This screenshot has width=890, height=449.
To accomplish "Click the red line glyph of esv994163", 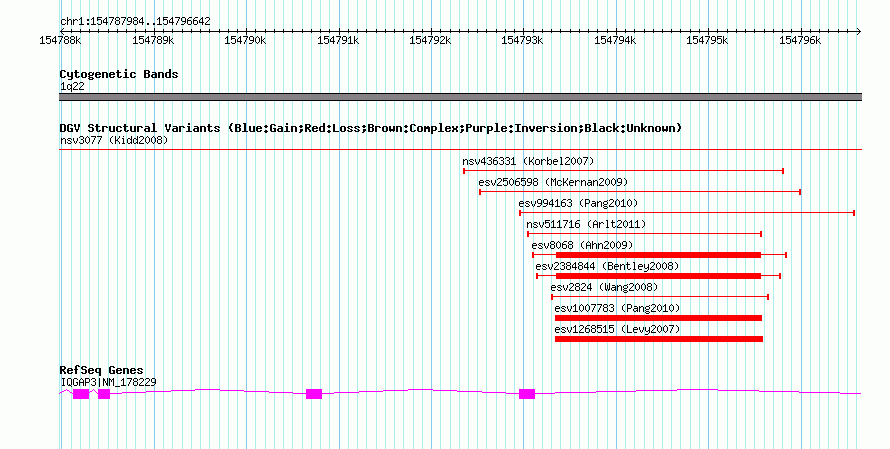I will [x=687, y=213].
